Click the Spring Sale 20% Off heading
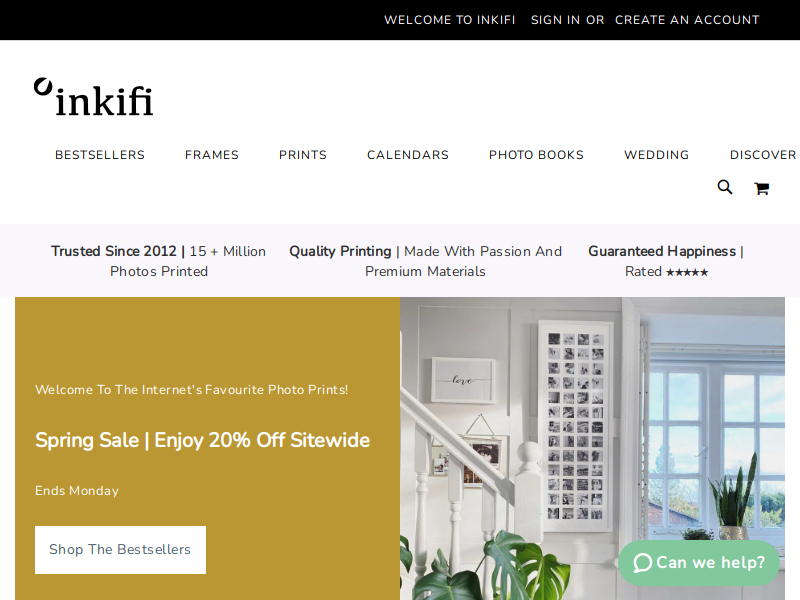 (x=202, y=440)
